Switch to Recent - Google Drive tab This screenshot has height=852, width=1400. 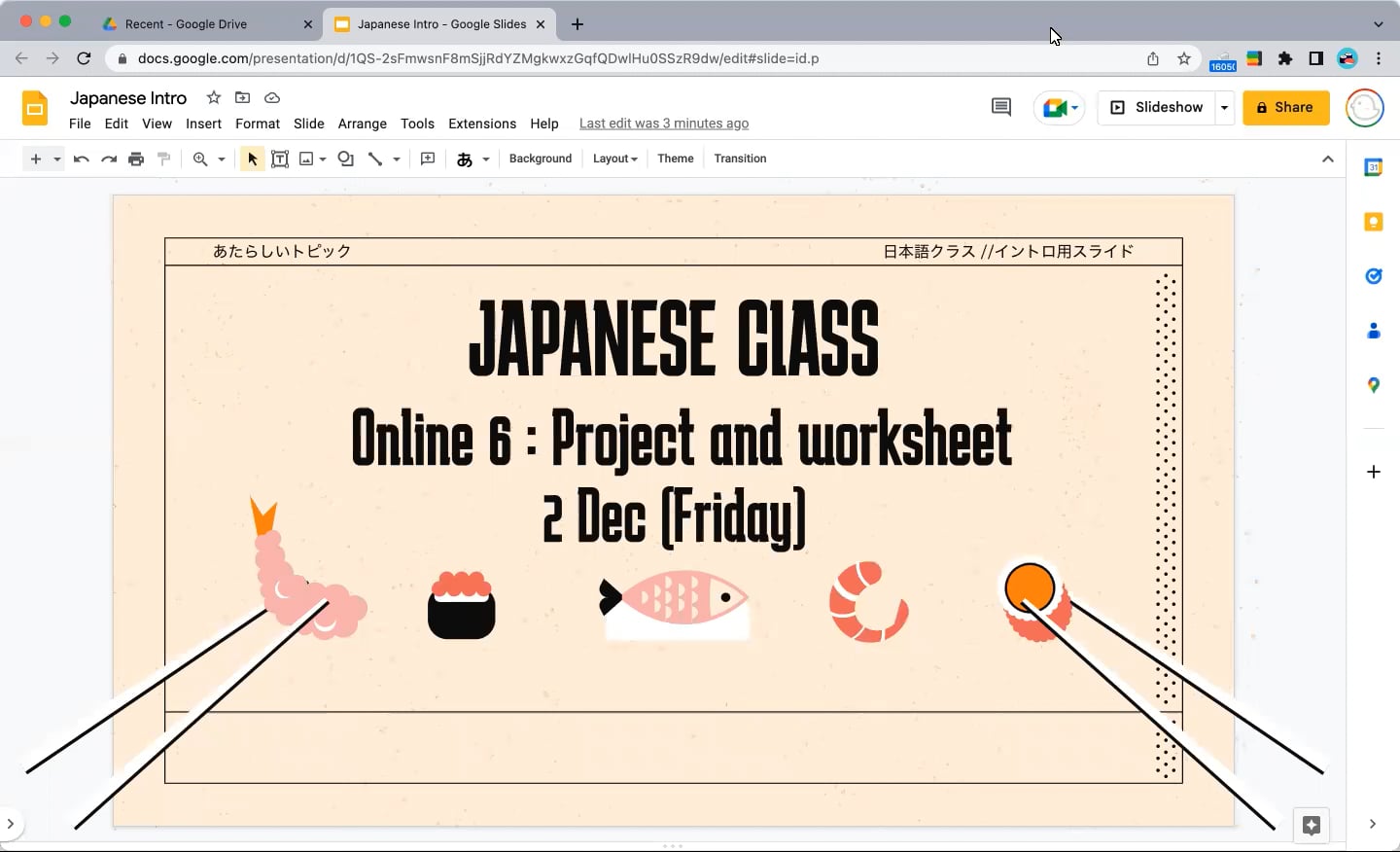click(186, 24)
